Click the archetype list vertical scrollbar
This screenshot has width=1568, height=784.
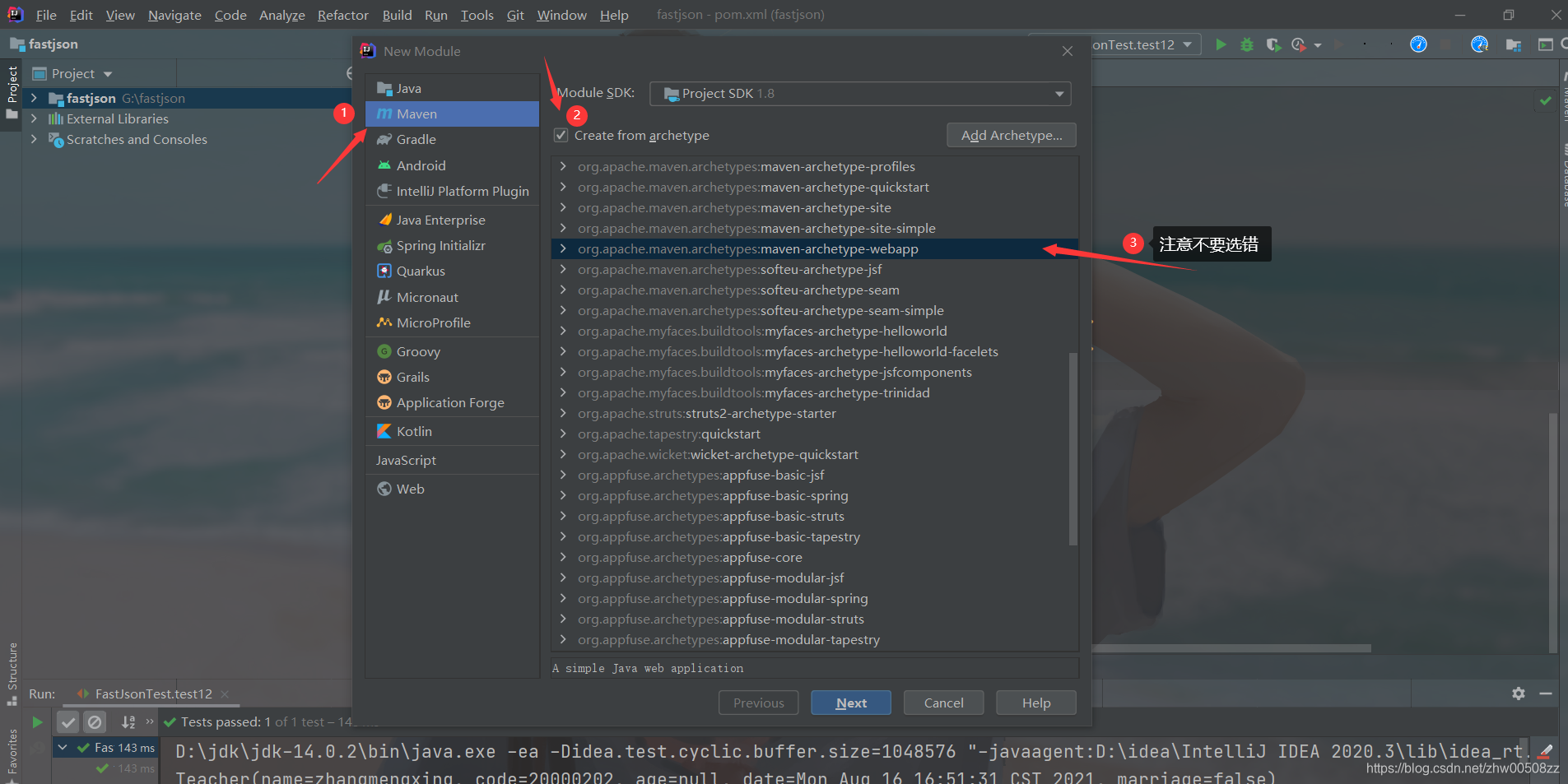[1072, 448]
